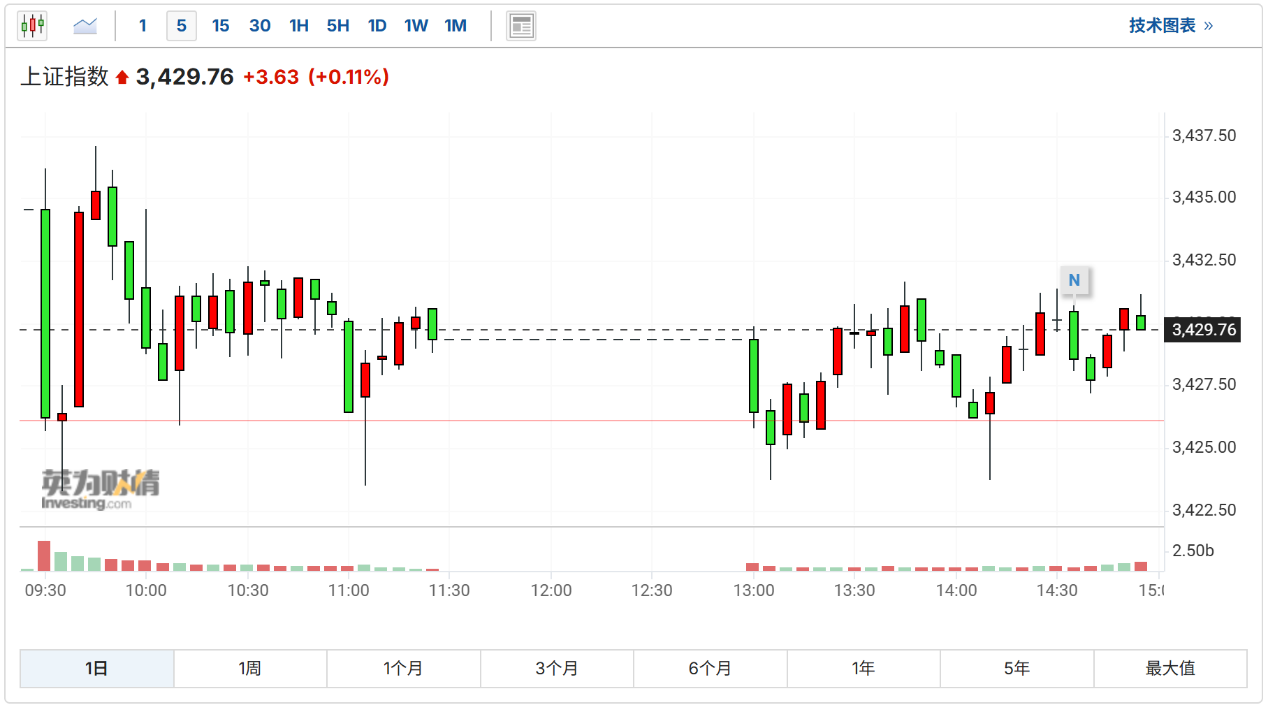Select the 最大值 range tab
Screen dimensions: 1268x712
tap(1171, 668)
